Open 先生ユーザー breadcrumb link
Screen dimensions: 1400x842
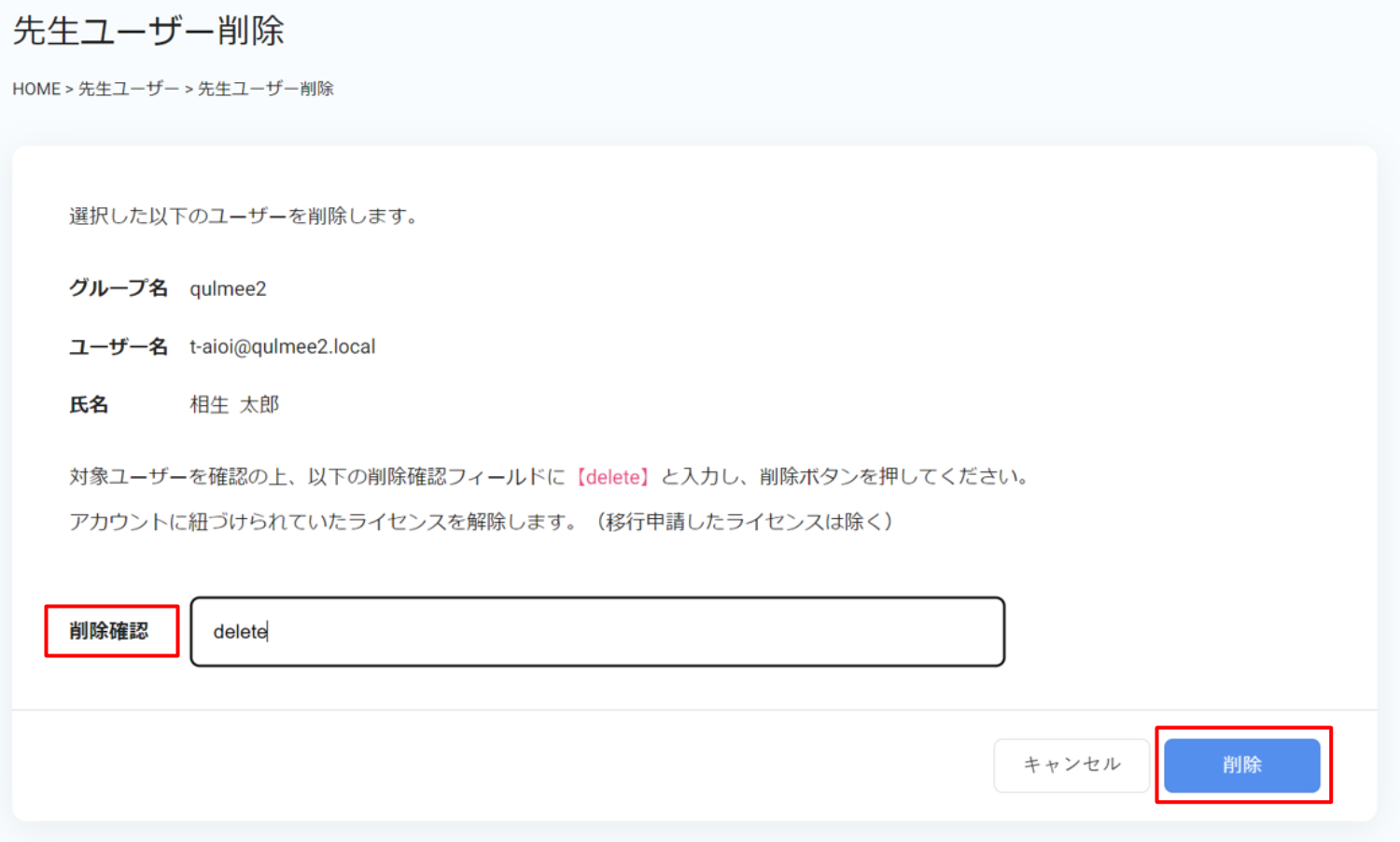coord(129,89)
